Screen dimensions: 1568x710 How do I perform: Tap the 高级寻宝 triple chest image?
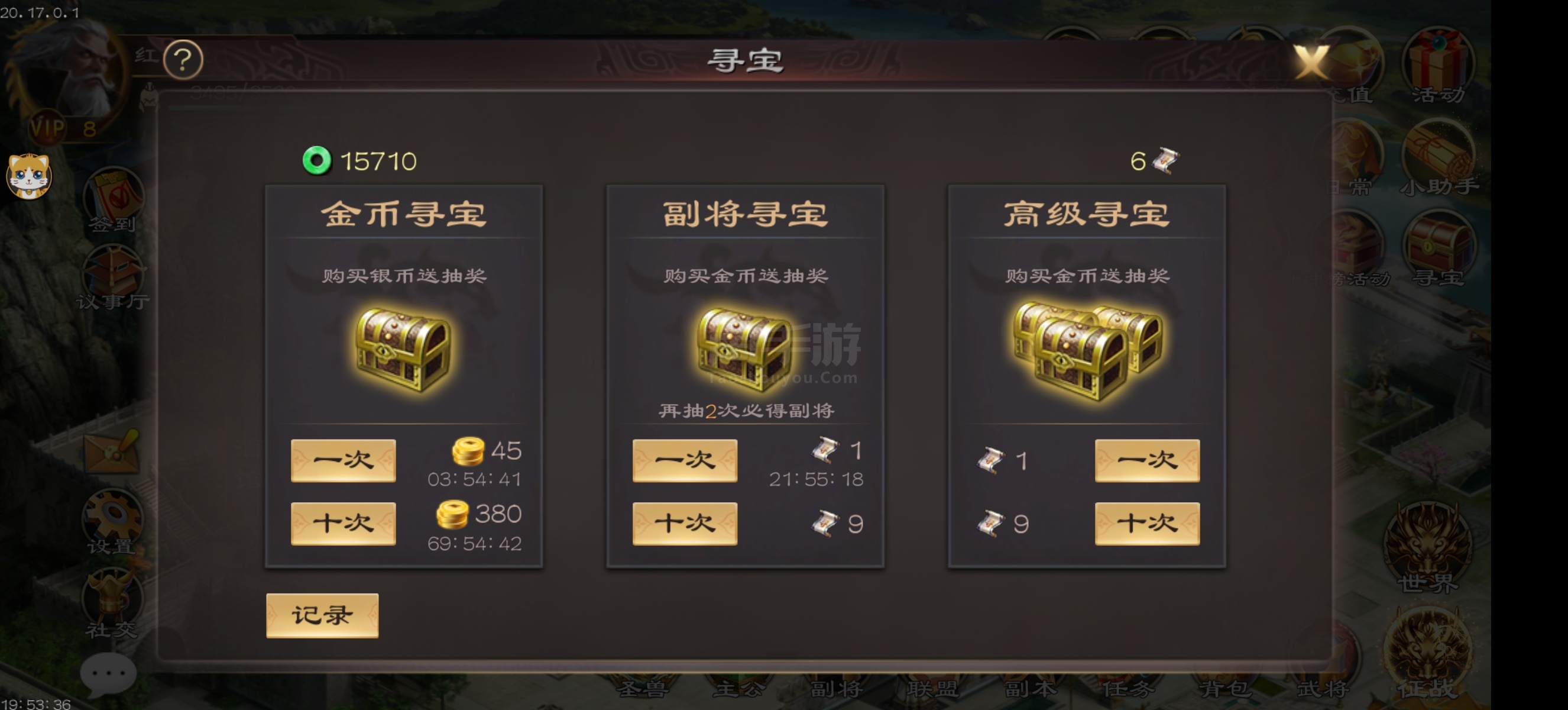[x=1087, y=351]
